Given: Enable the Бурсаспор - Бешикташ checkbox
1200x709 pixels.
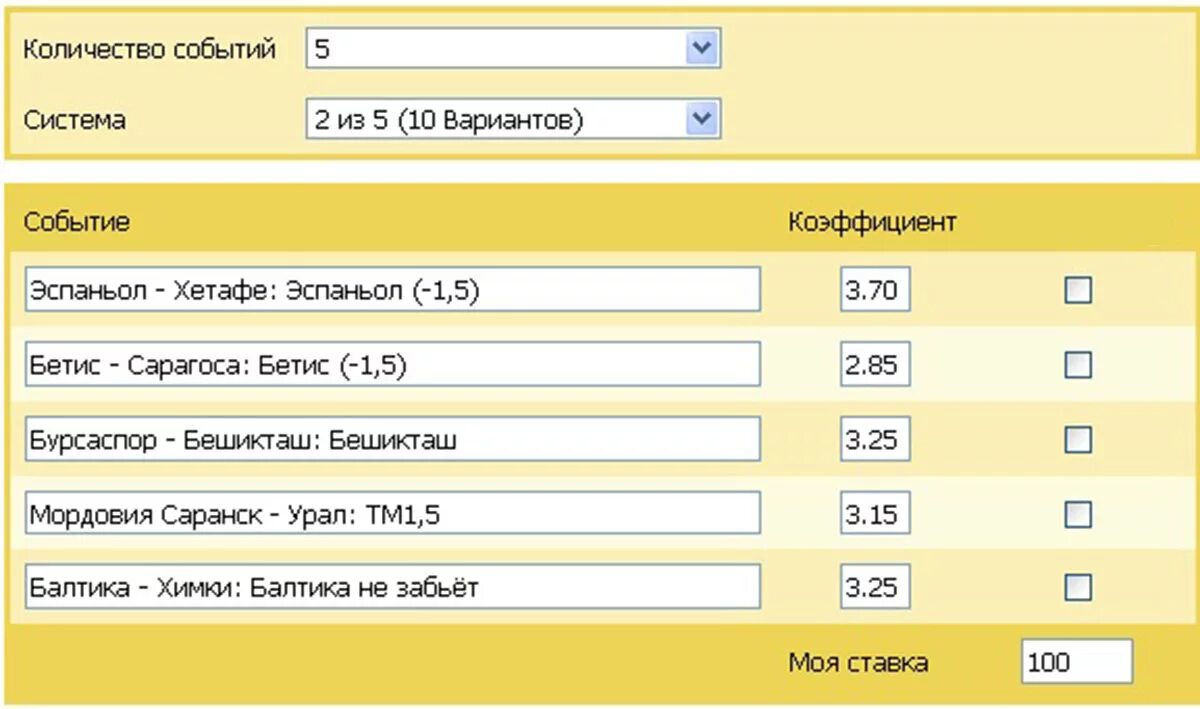Looking at the screenshot, I should [1078, 439].
